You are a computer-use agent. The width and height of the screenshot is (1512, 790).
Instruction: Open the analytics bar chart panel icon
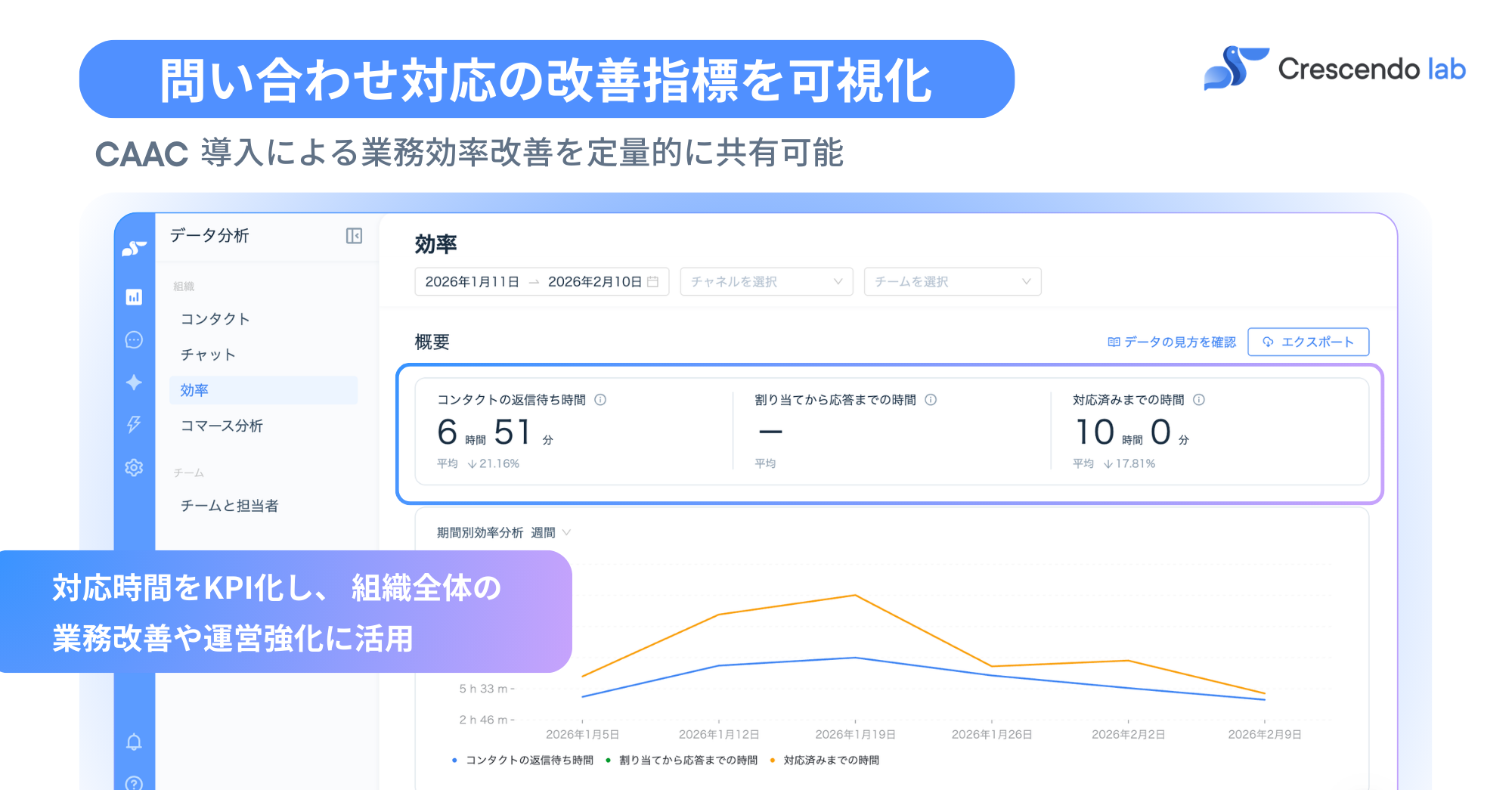pyautogui.click(x=134, y=297)
